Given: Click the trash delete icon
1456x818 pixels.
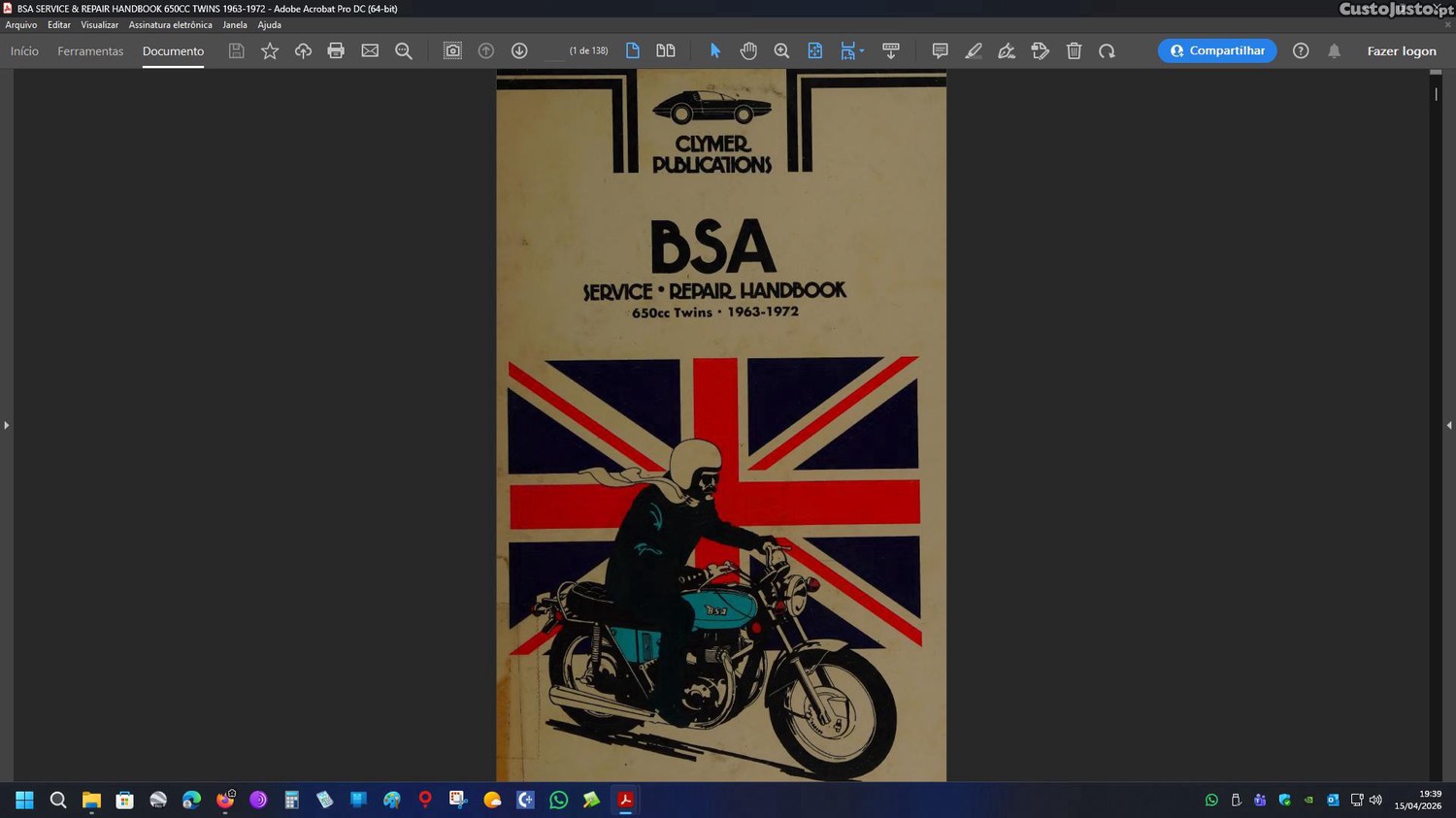Looking at the screenshot, I should [1074, 51].
